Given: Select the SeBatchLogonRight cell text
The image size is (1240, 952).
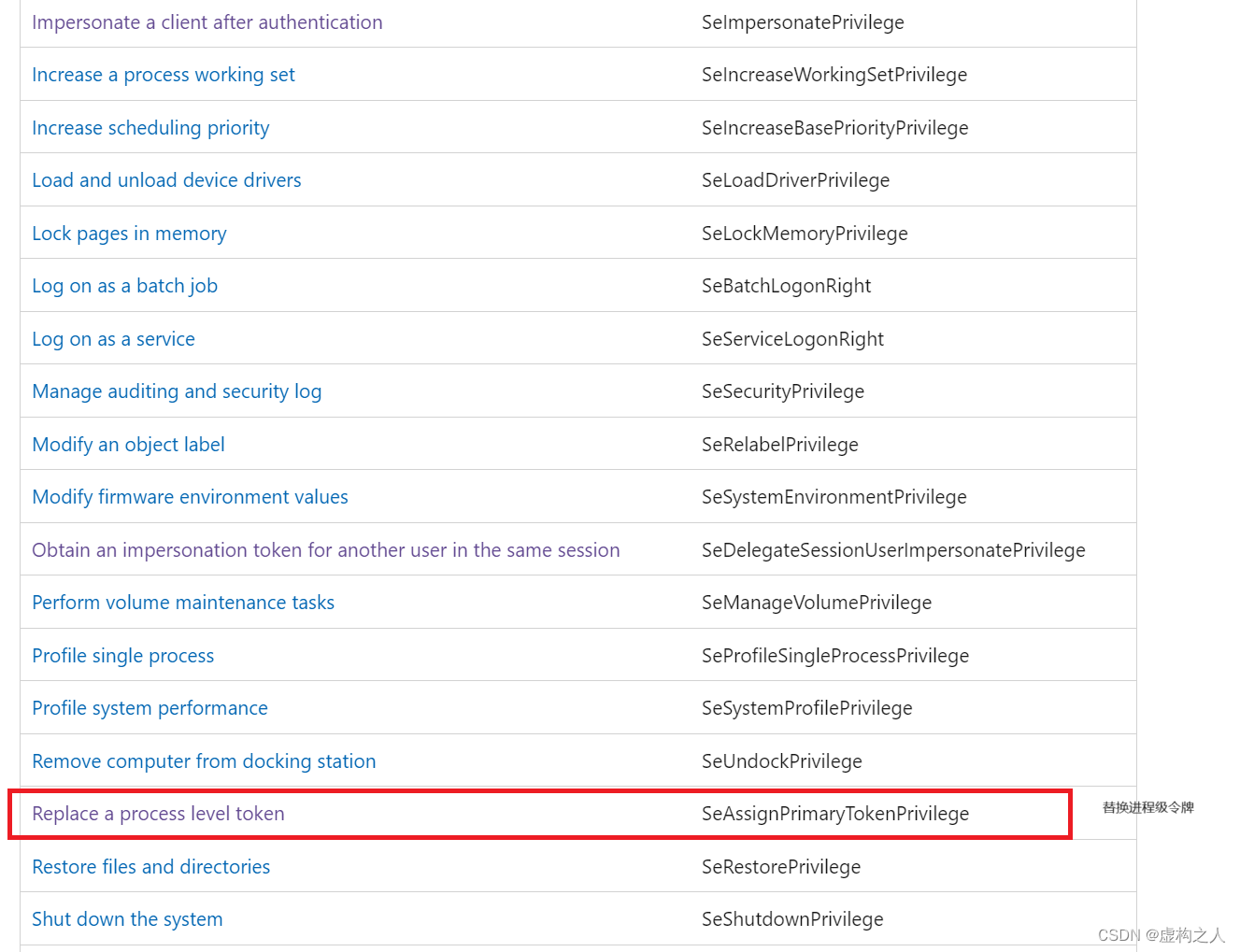Looking at the screenshot, I should pyautogui.click(x=786, y=286).
